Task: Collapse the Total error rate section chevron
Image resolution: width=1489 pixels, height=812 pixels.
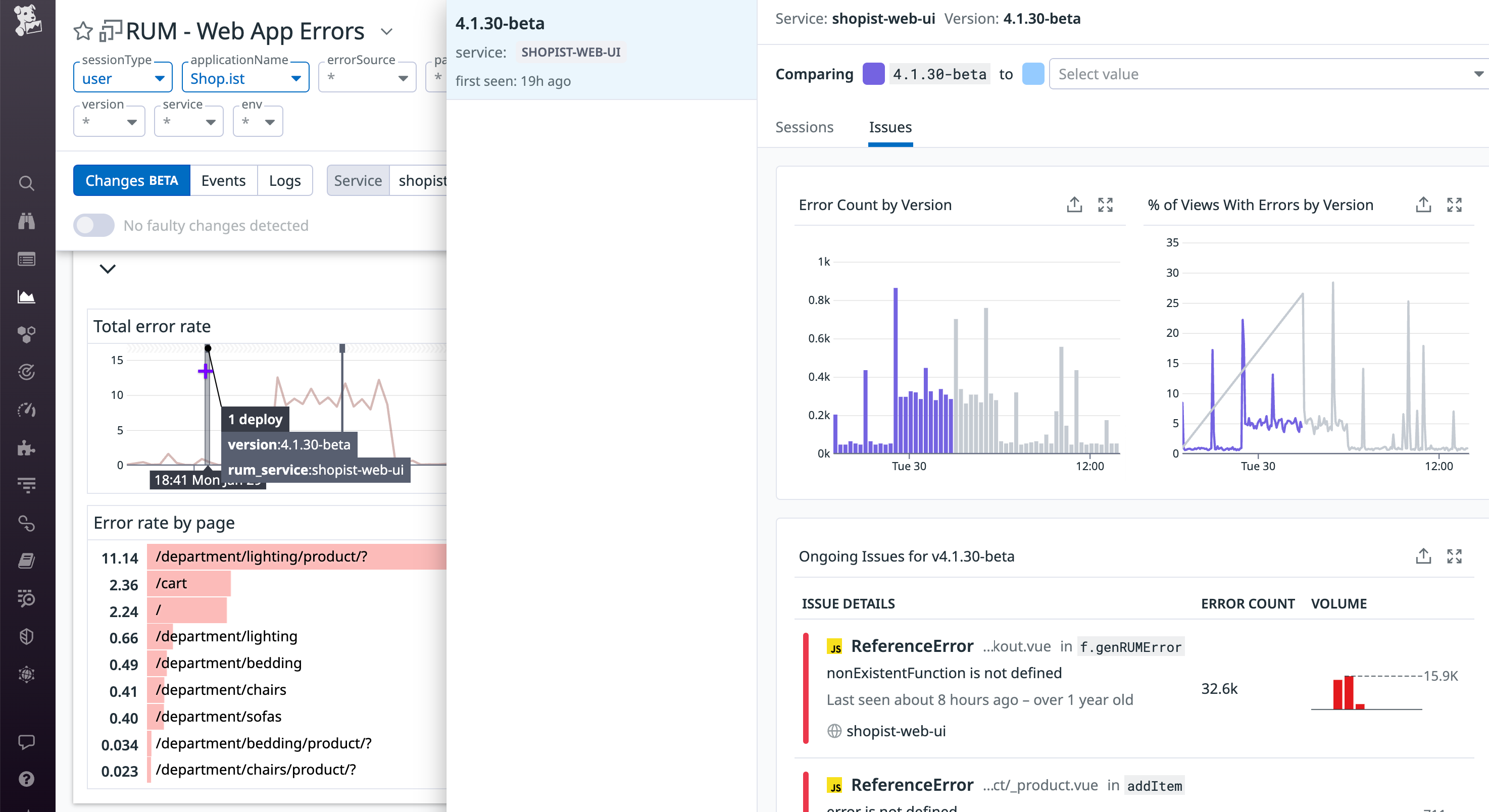Action: click(107, 269)
